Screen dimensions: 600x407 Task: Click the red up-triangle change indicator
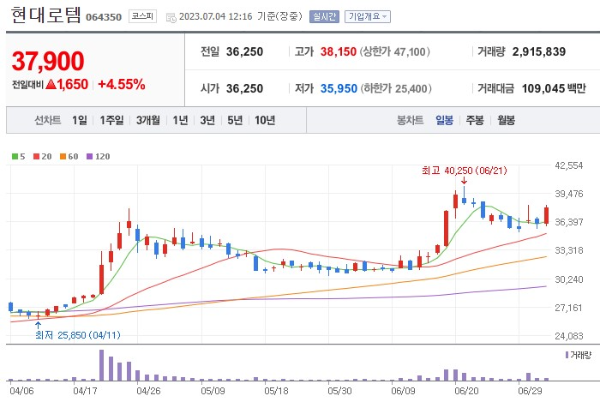pos(51,84)
